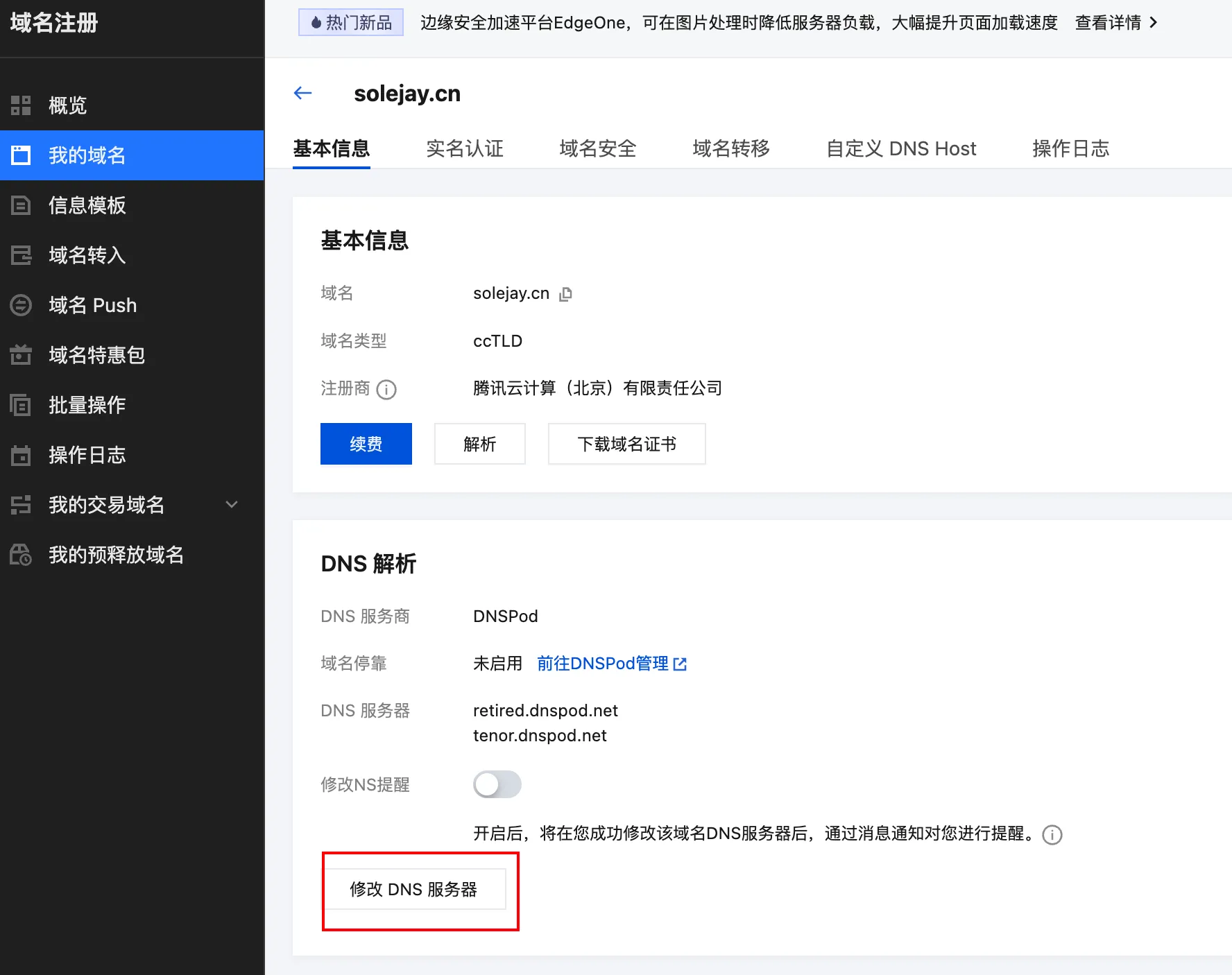Switch to the 实名认证 tab
Viewport: 1232px width, 975px height.
464,148
